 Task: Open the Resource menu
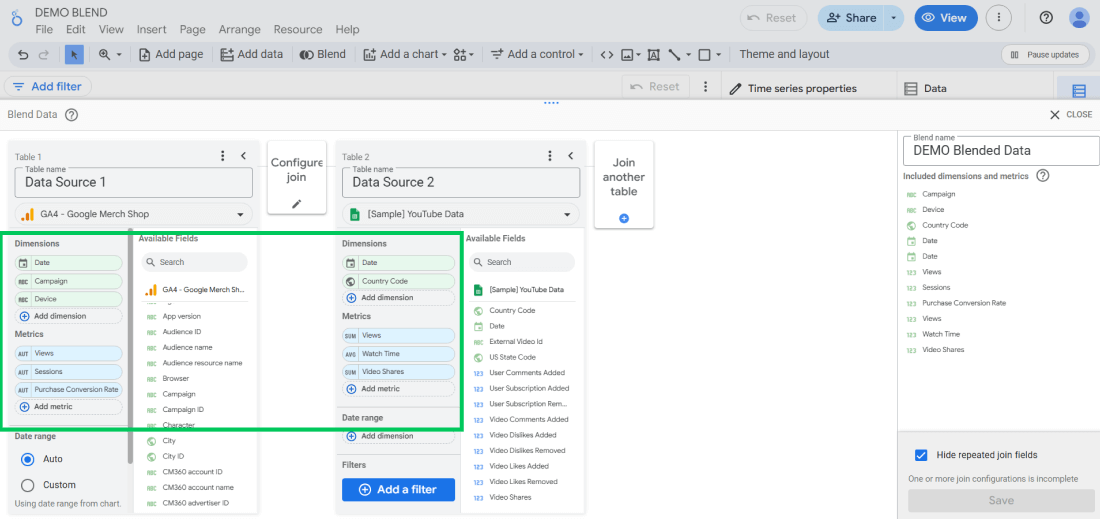[x=298, y=30]
